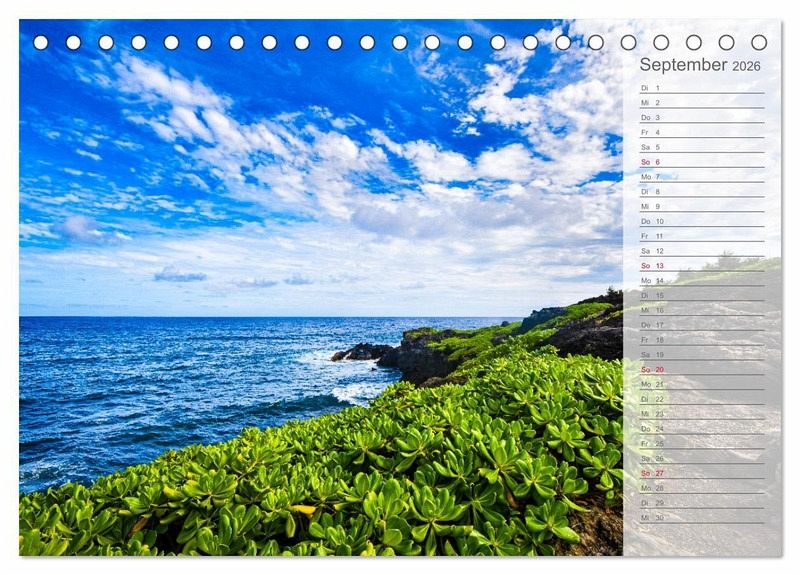Click the last row, Mi 30

(x=700, y=517)
